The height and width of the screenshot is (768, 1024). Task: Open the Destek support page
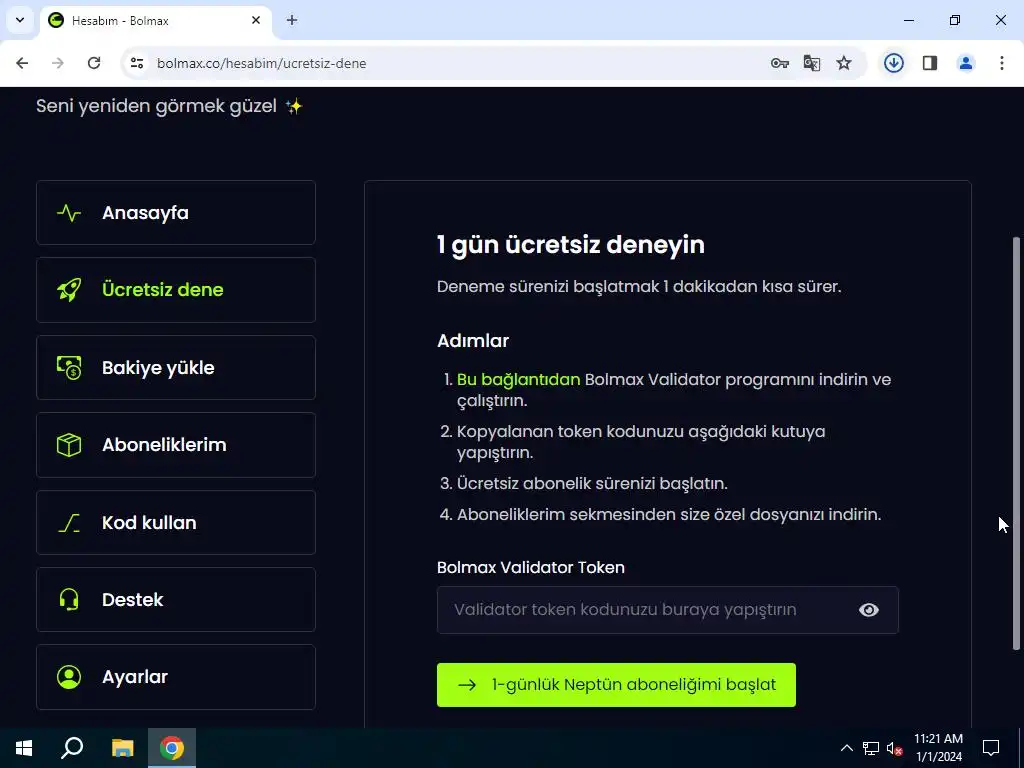pos(176,600)
